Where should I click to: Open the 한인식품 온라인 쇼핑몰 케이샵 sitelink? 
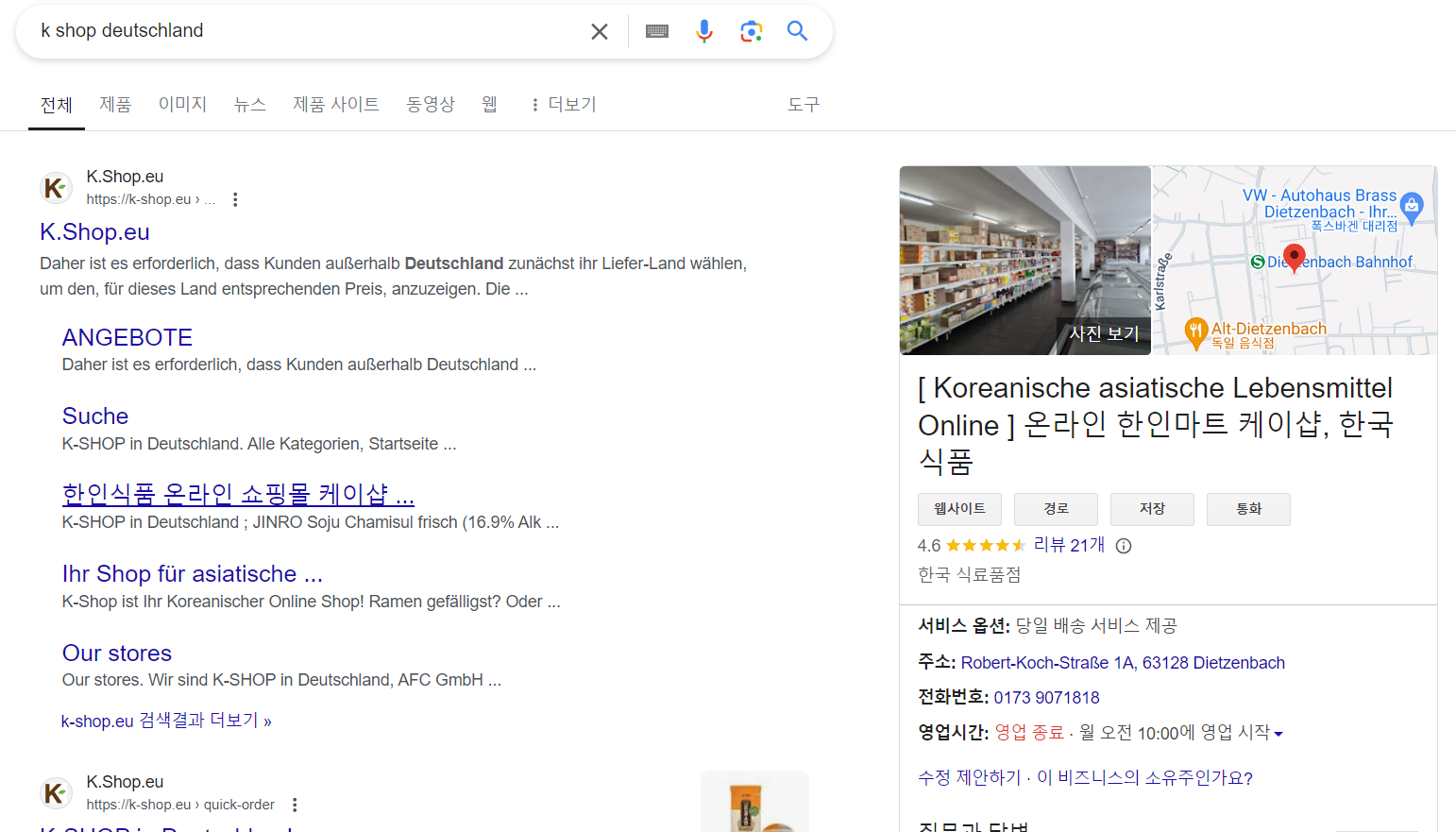[238, 495]
